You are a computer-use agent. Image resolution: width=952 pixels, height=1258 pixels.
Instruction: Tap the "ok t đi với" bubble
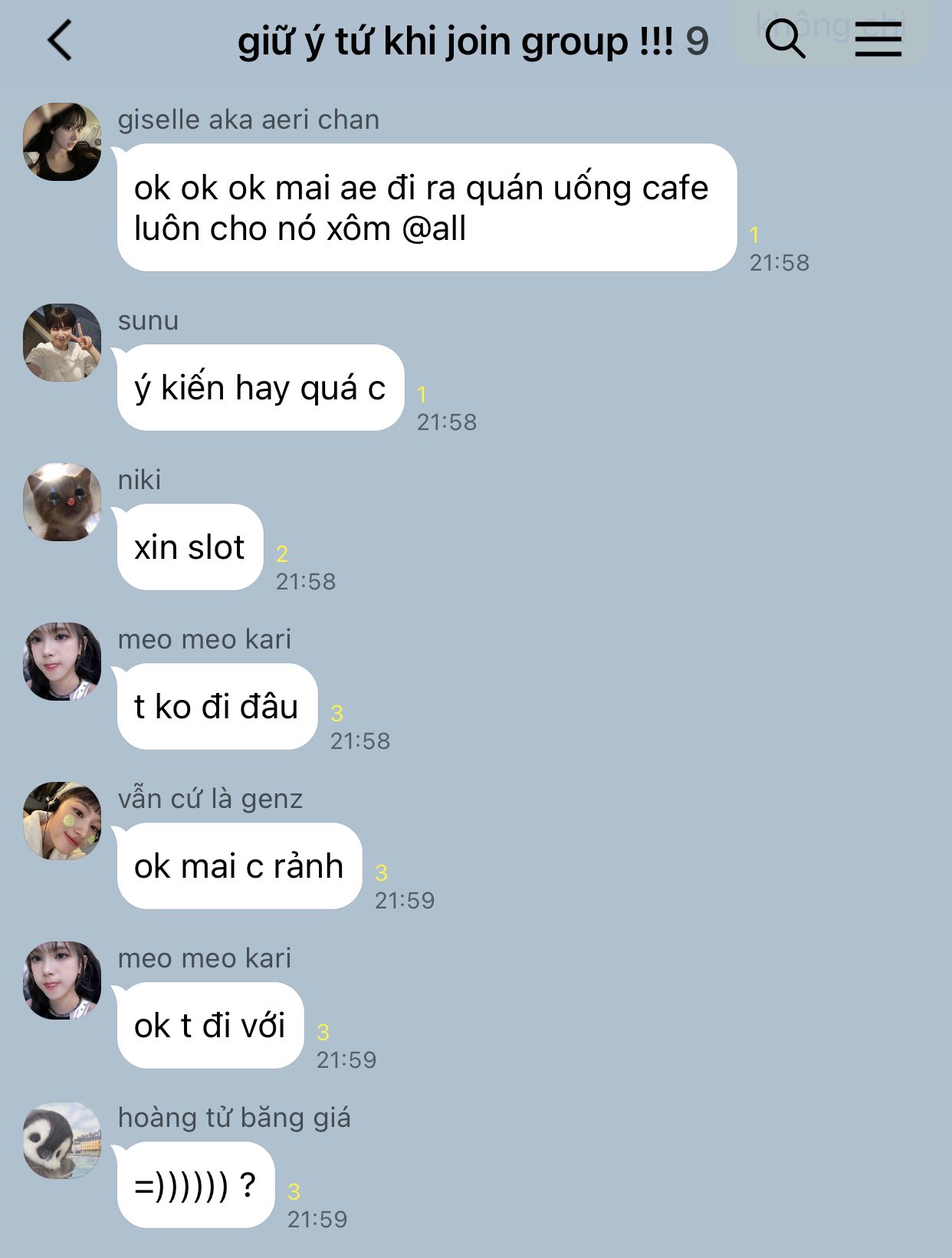pos(211,1026)
